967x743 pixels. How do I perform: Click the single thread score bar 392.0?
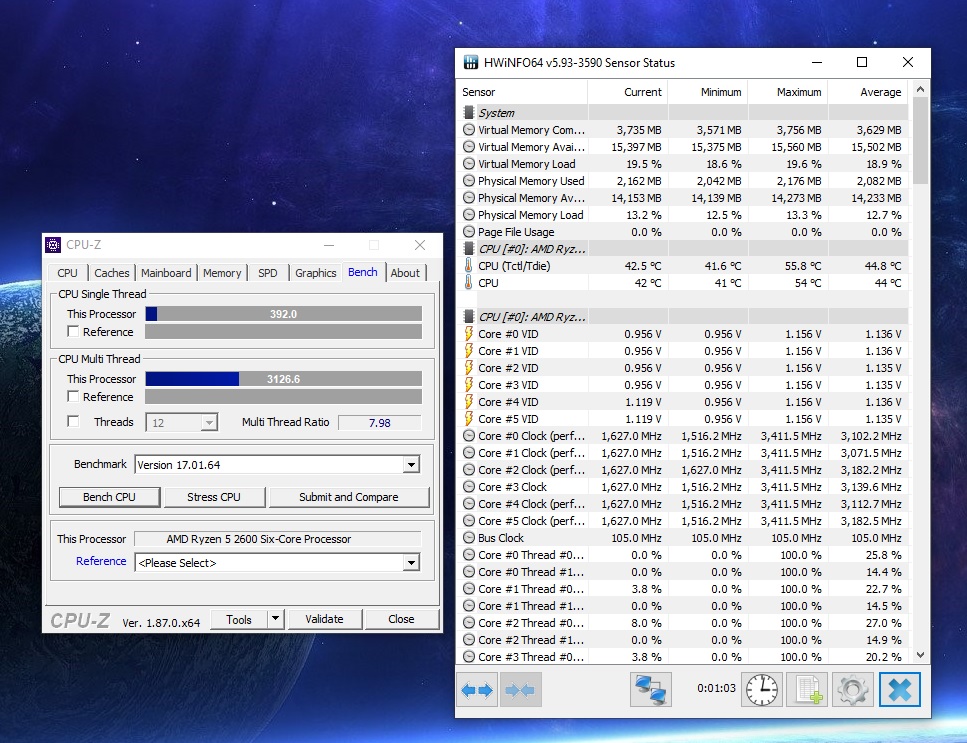coord(284,314)
